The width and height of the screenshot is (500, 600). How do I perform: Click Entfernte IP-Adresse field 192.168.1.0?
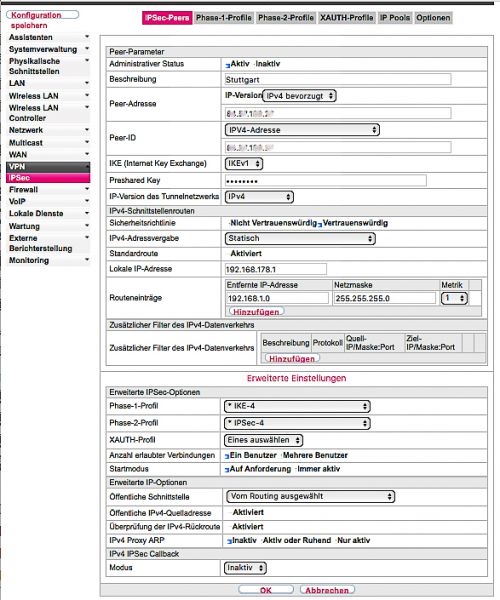click(x=278, y=298)
